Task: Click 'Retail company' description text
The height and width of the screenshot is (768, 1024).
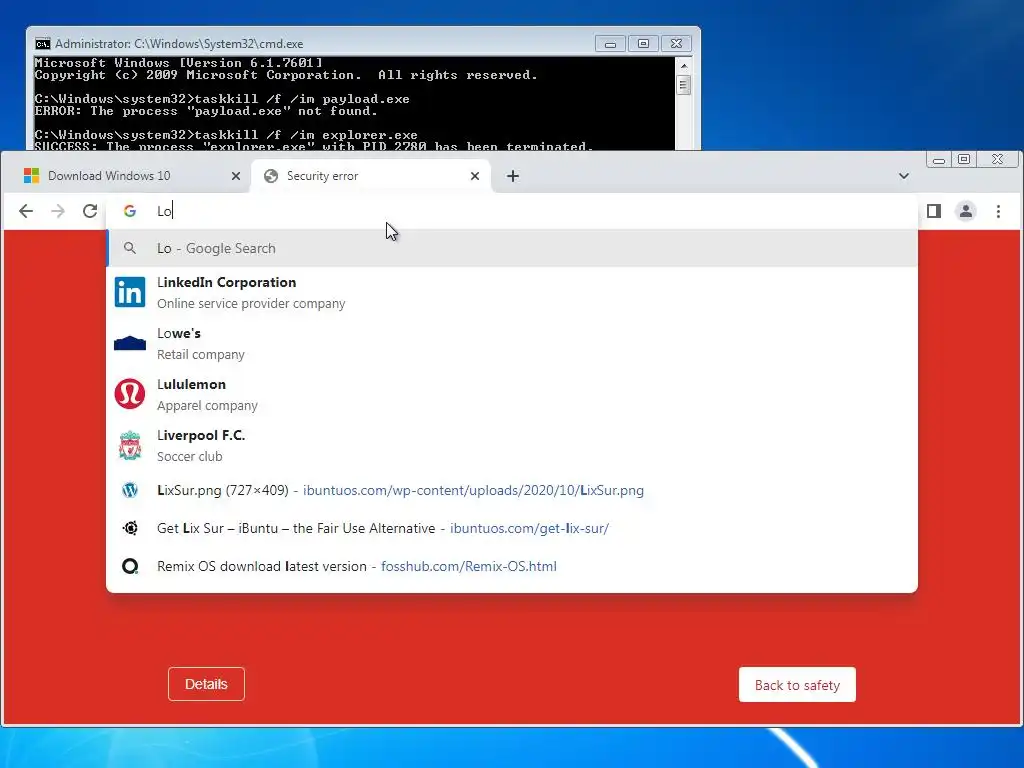Action: tap(200, 355)
